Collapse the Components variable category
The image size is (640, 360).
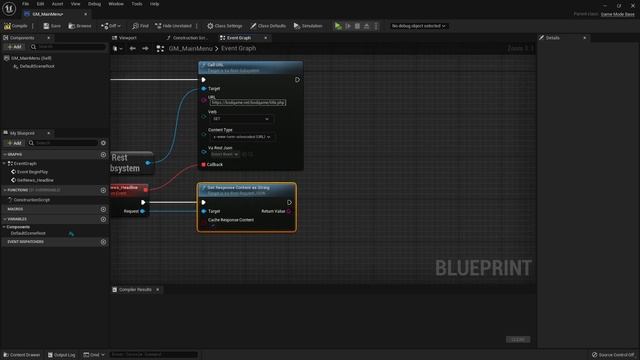coord(4,227)
